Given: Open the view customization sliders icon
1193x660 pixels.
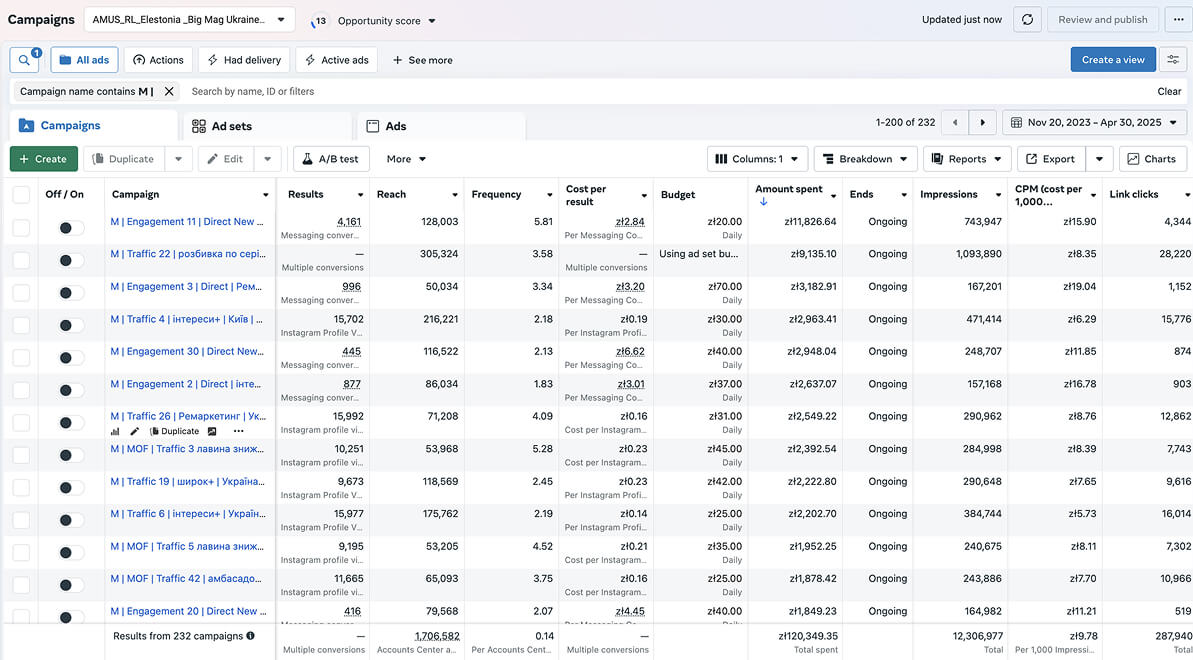Looking at the screenshot, I should [1173, 60].
